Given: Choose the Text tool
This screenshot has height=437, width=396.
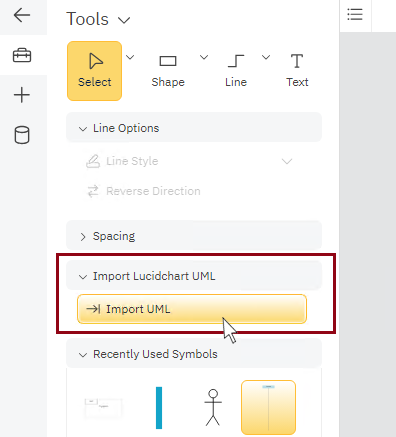Looking at the screenshot, I should tap(297, 71).
